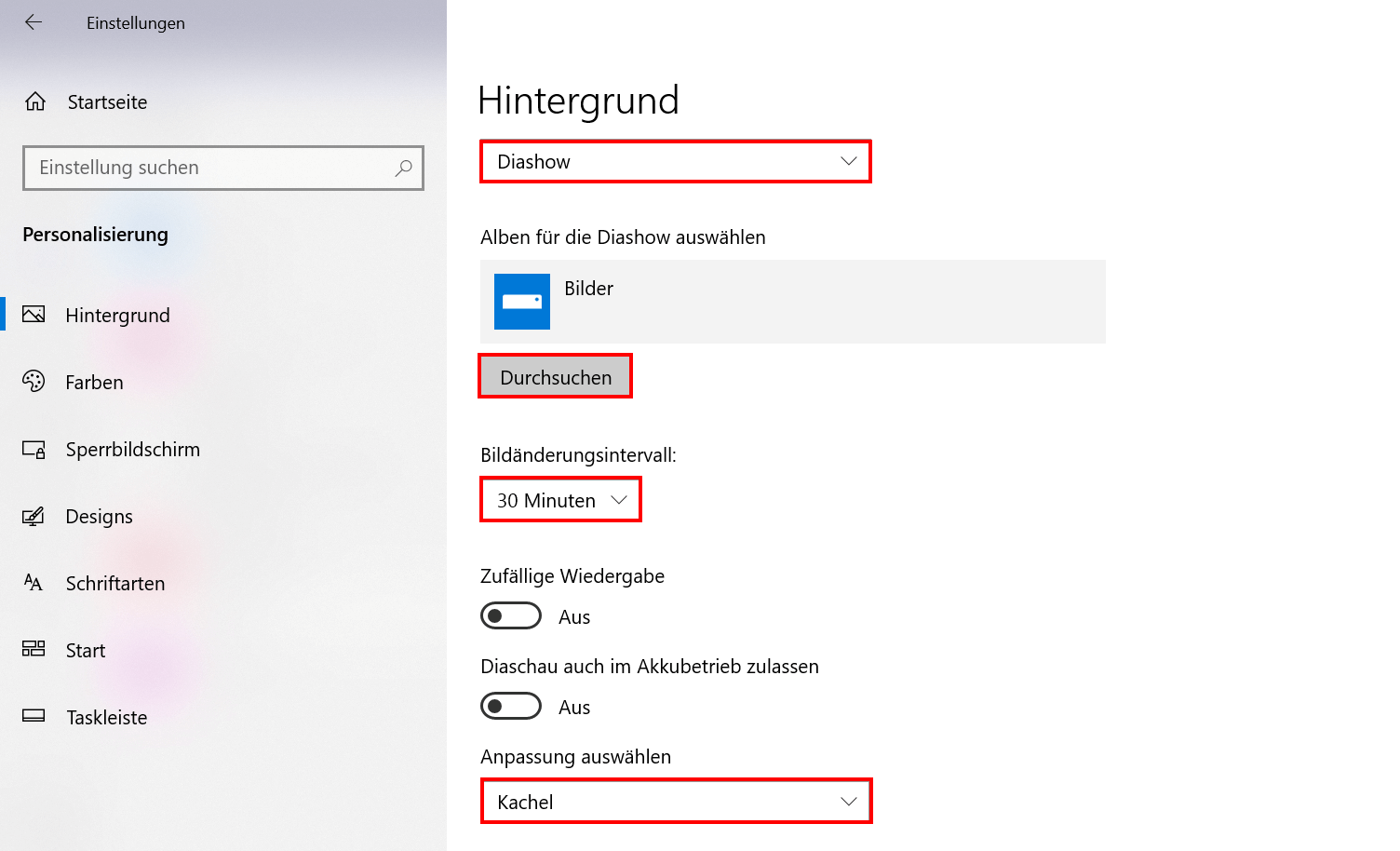Click the Designs brush icon
Screen dimensions: 1400x851
click(34, 517)
